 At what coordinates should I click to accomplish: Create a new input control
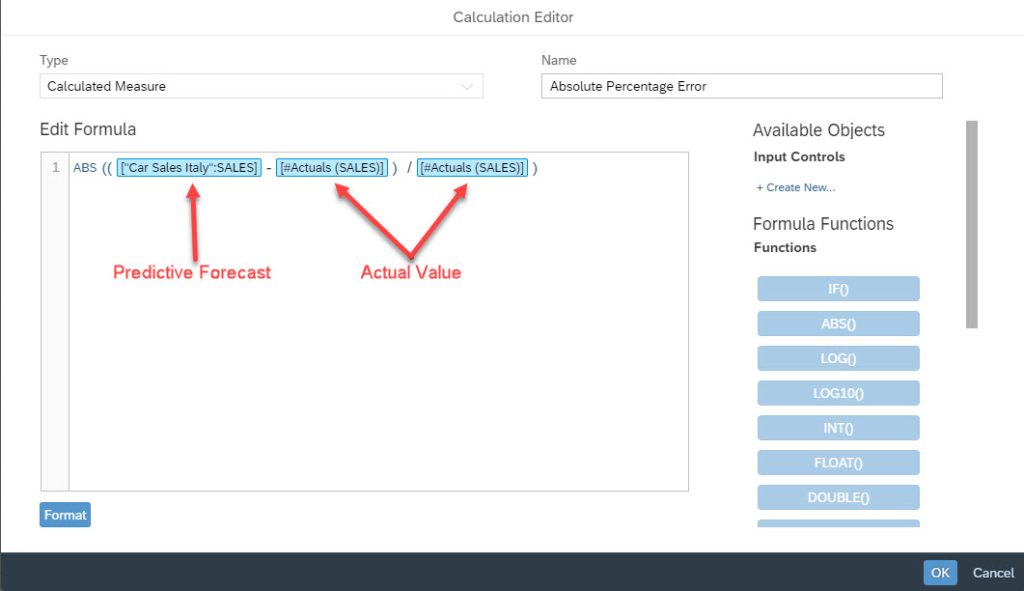pyautogui.click(x=795, y=187)
